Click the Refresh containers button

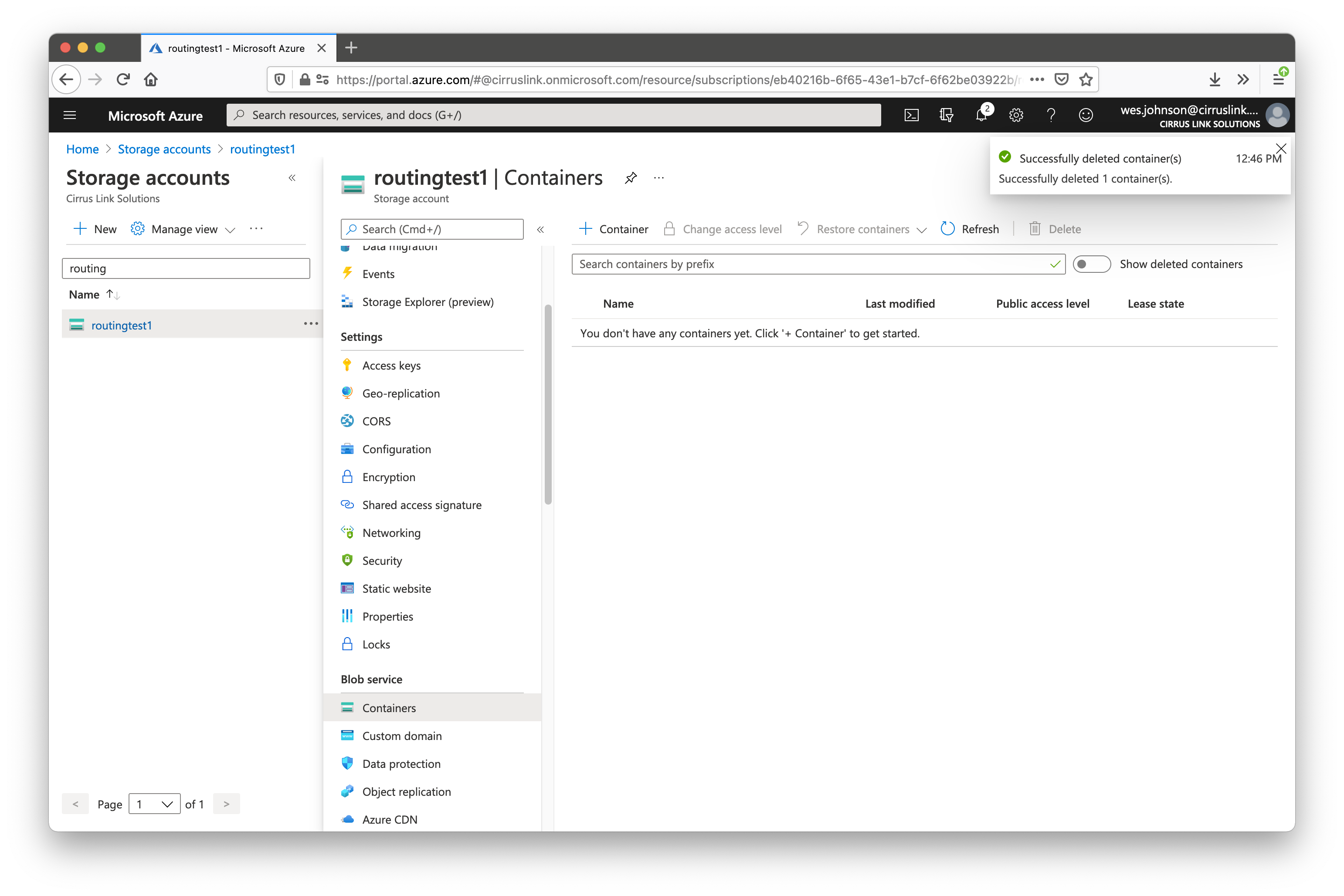click(x=970, y=229)
